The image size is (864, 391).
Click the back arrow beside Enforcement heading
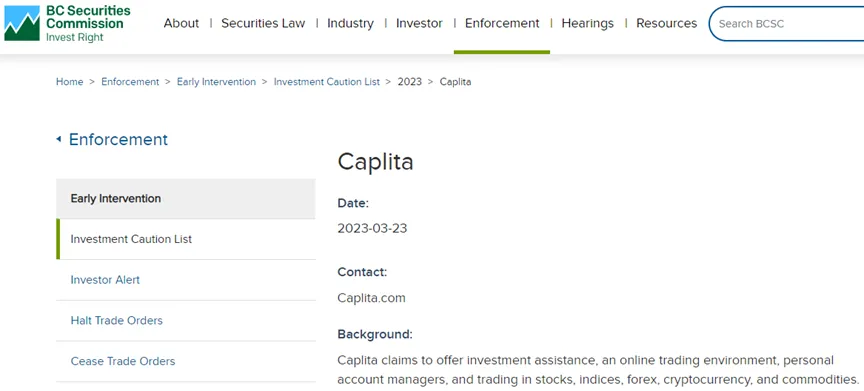point(58,139)
